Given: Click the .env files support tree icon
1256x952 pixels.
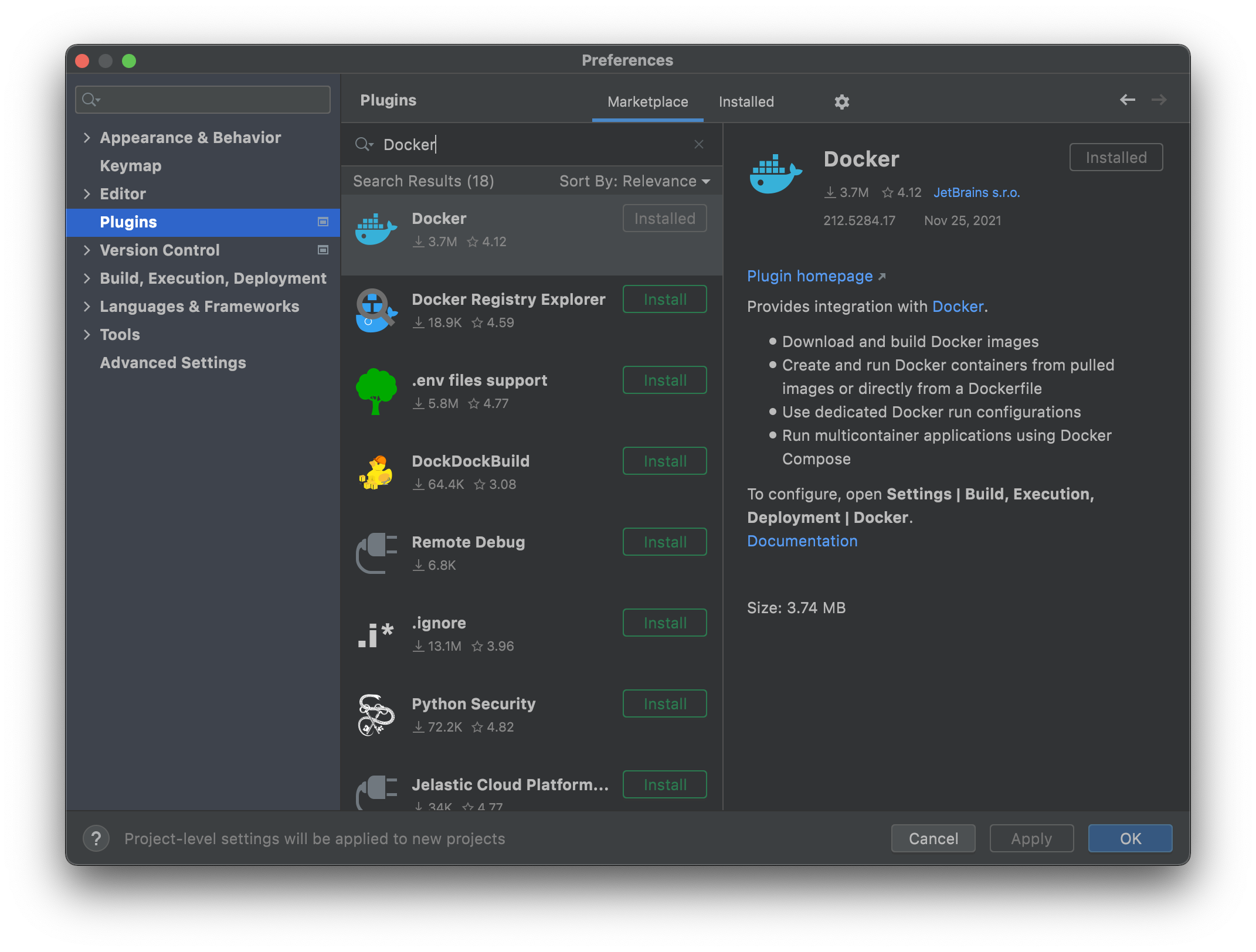Looking at the screenshot, I should pyautogui.click(x=376, y=391).
